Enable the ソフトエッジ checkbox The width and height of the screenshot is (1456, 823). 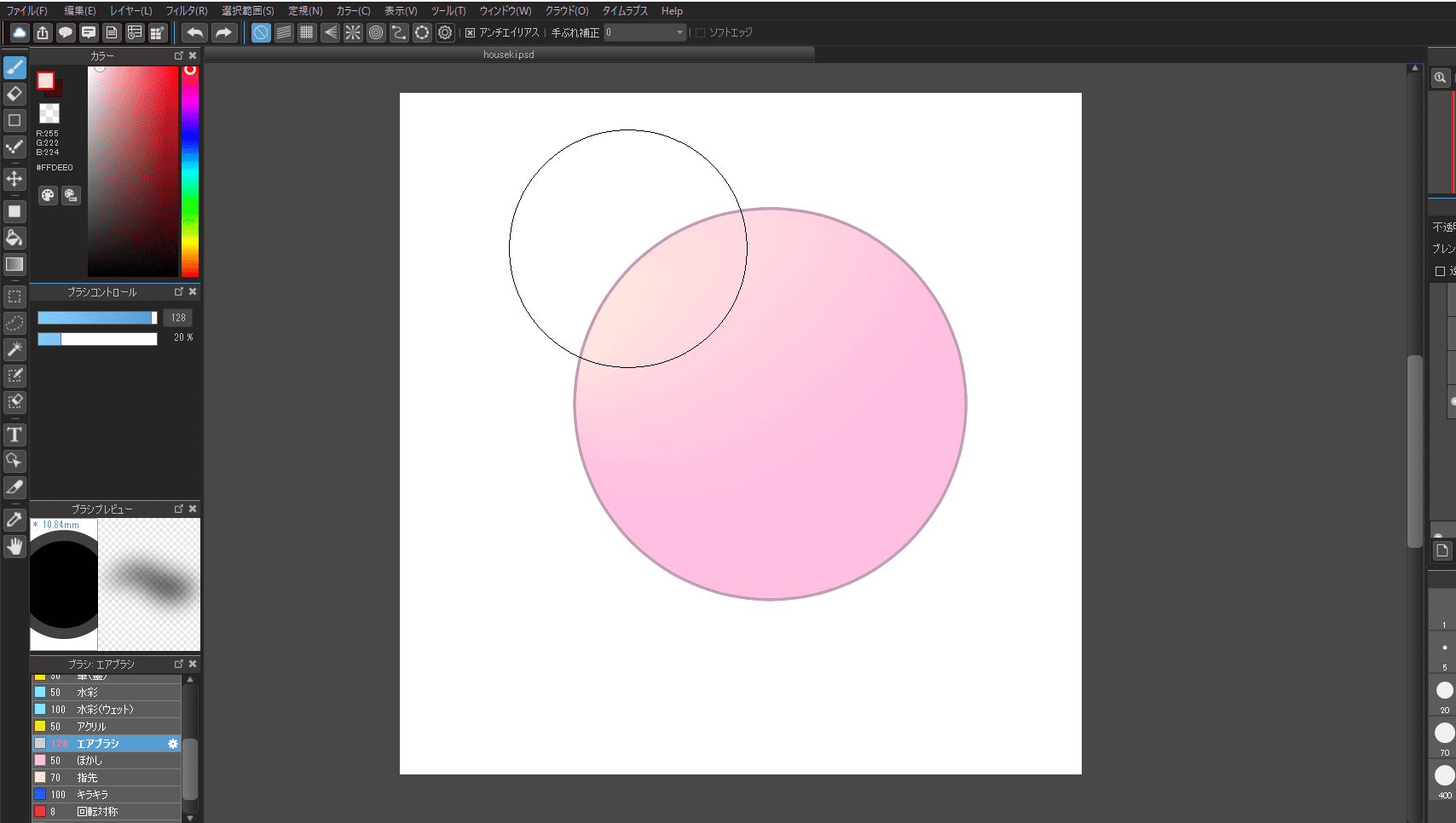700,32
